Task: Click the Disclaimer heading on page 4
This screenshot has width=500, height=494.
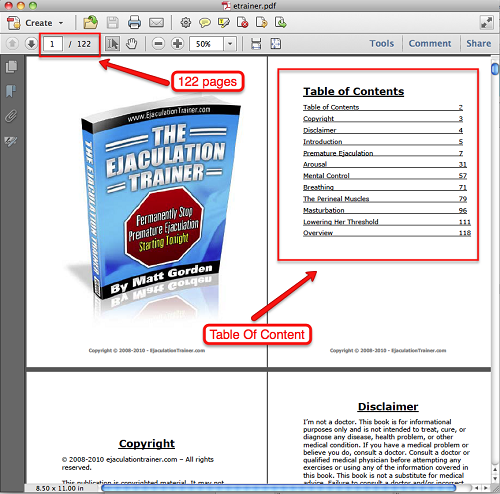Action: click(388, 407)
